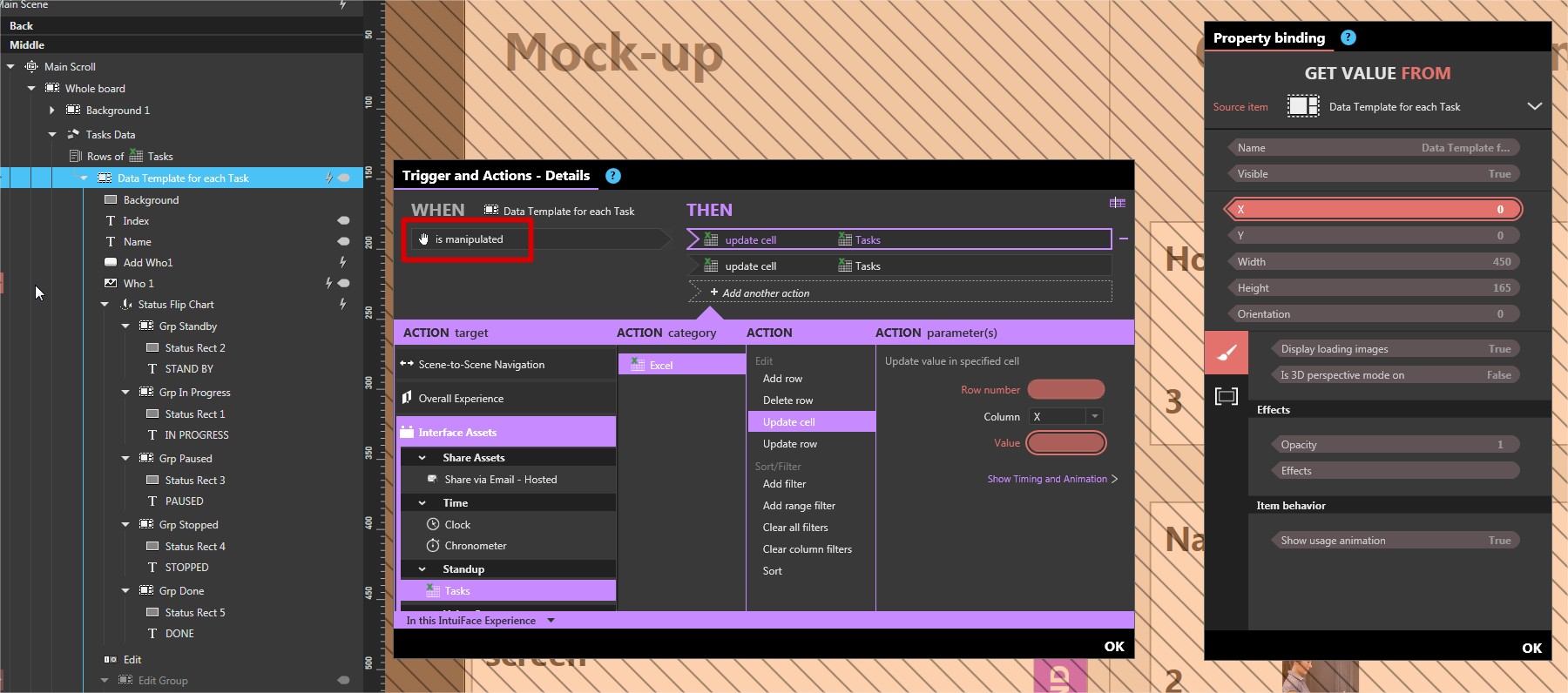Click the trigger lightning icon on Add Who1
1568x693 pixels.
coord(342,262)
